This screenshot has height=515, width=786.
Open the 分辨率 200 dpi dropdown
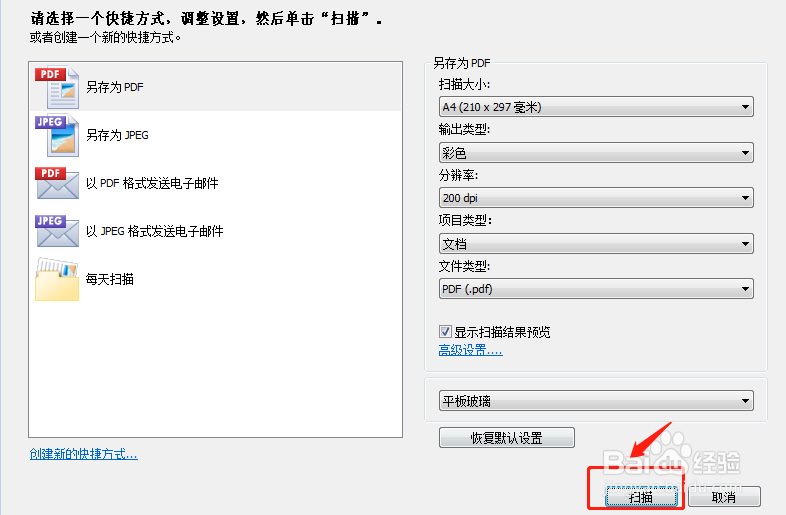(x=596, y=198)
